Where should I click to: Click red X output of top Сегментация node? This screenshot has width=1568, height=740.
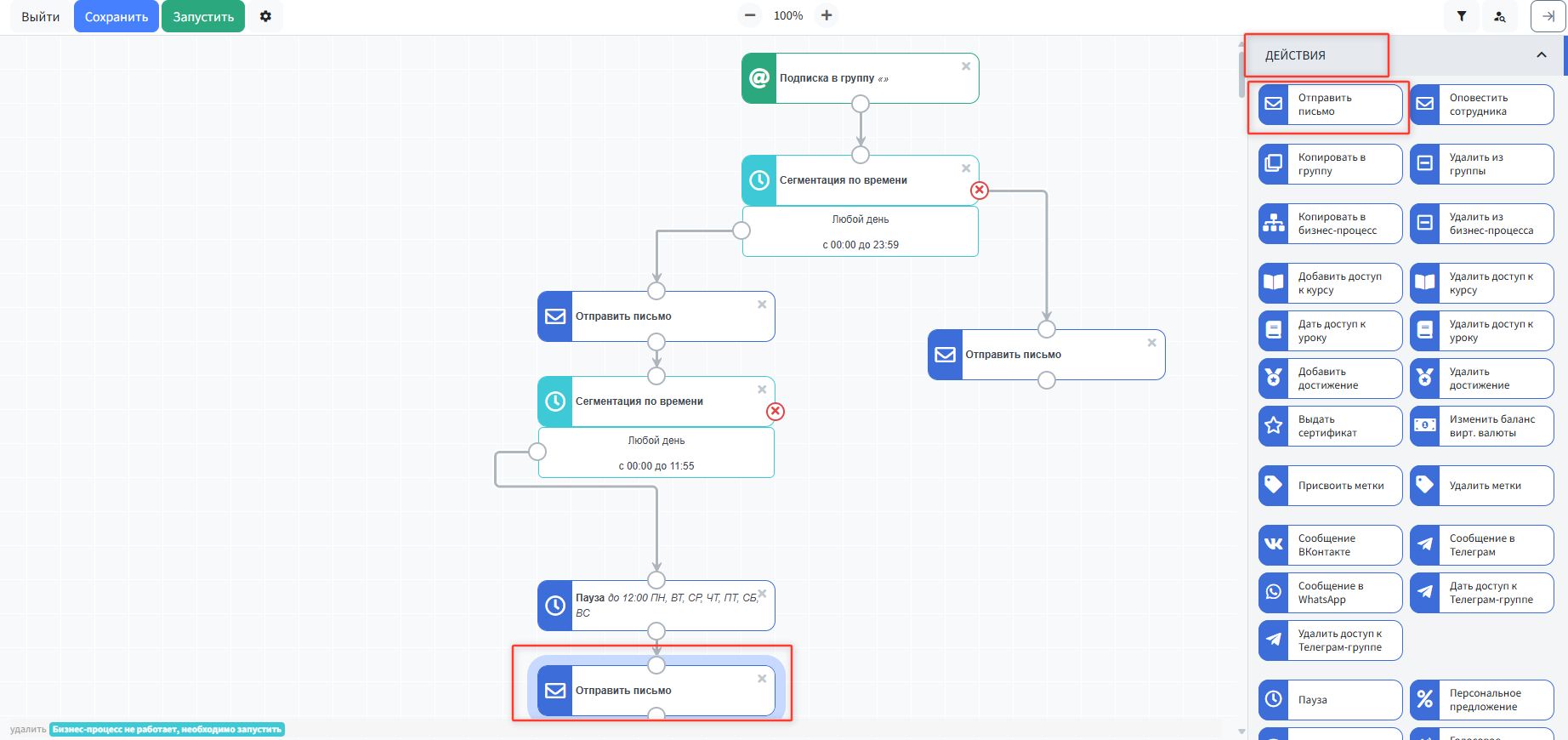pyautogui.click(x=980, y=190)
